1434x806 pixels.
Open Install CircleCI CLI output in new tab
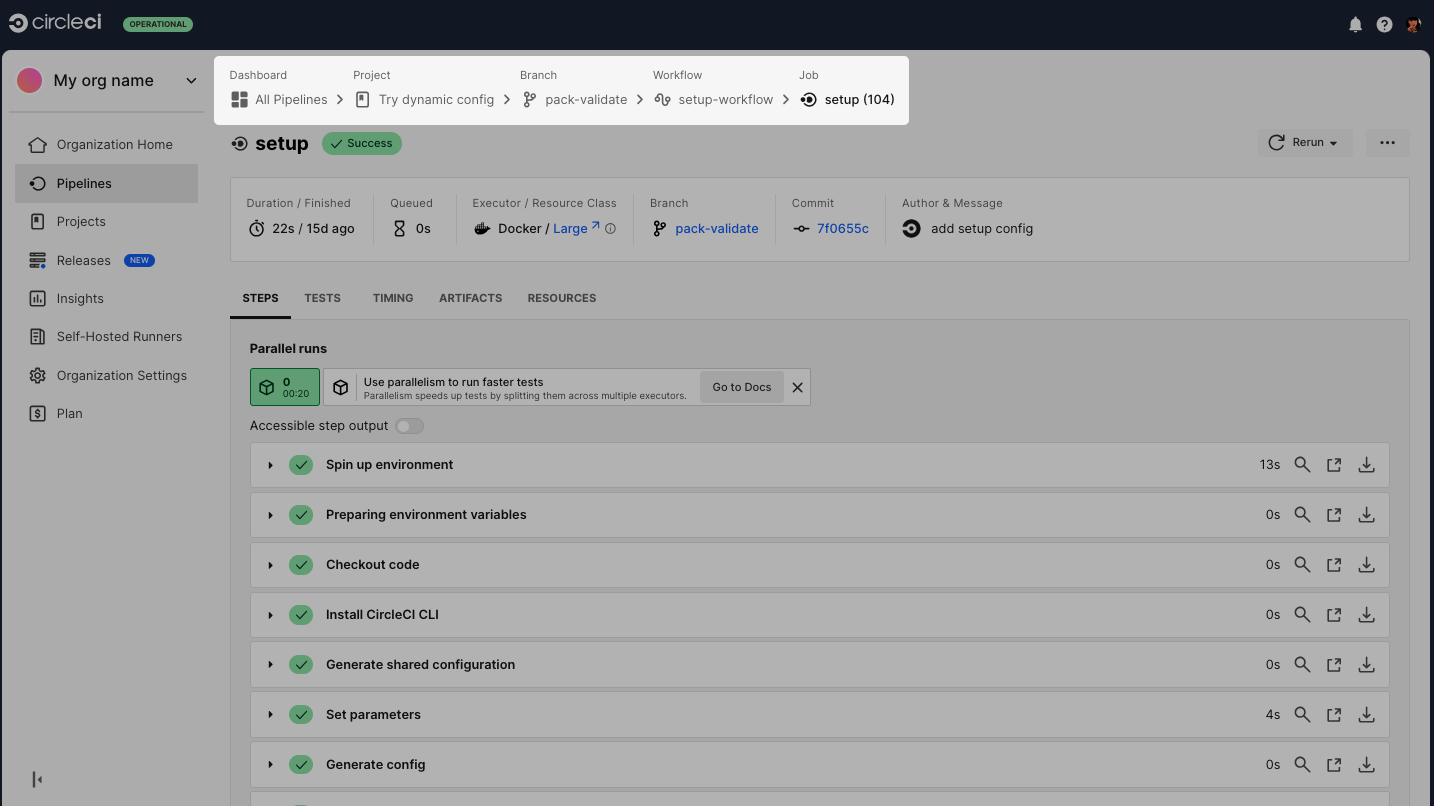[1334, 615]
